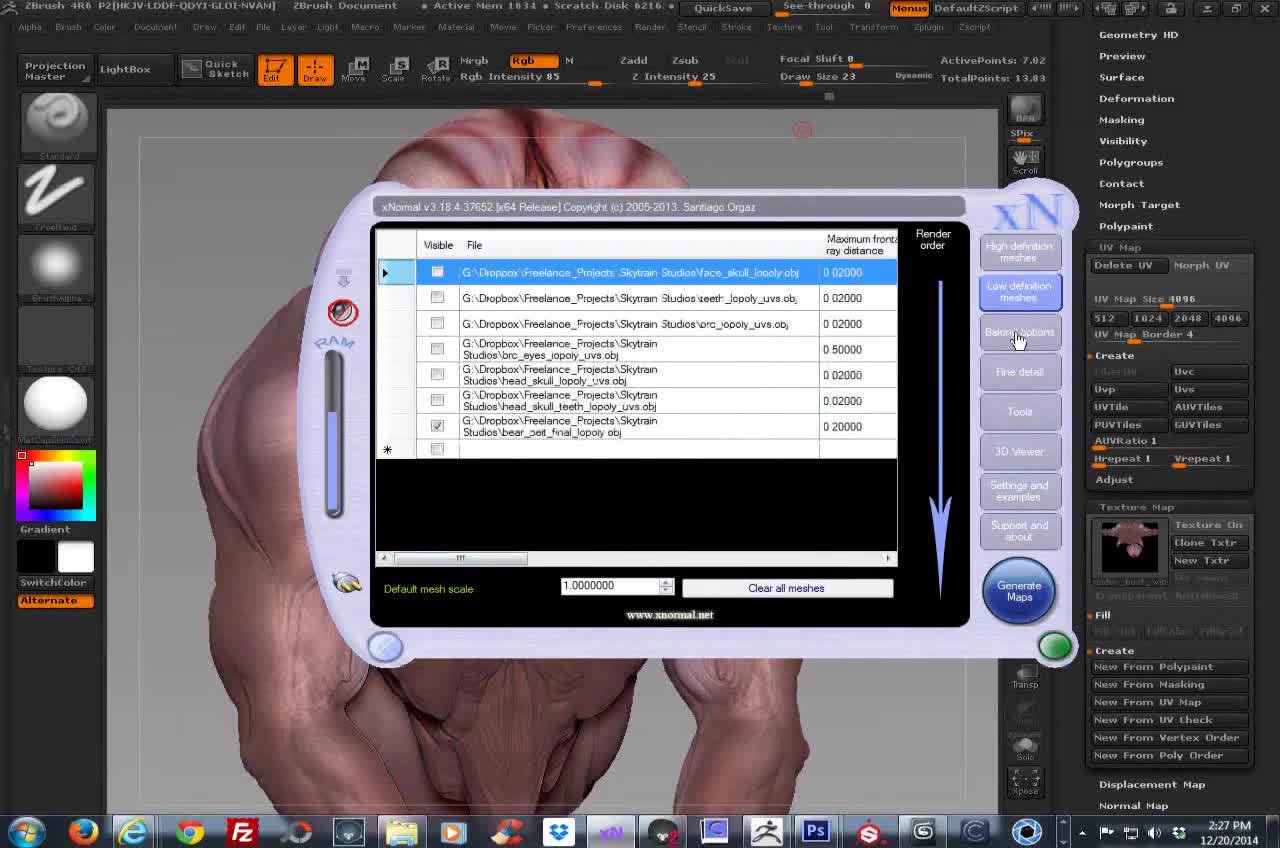Viewport: 1280px width, 848px height.
Task: Click the Scroll canvas button
Action: [x=1024, y=162]
